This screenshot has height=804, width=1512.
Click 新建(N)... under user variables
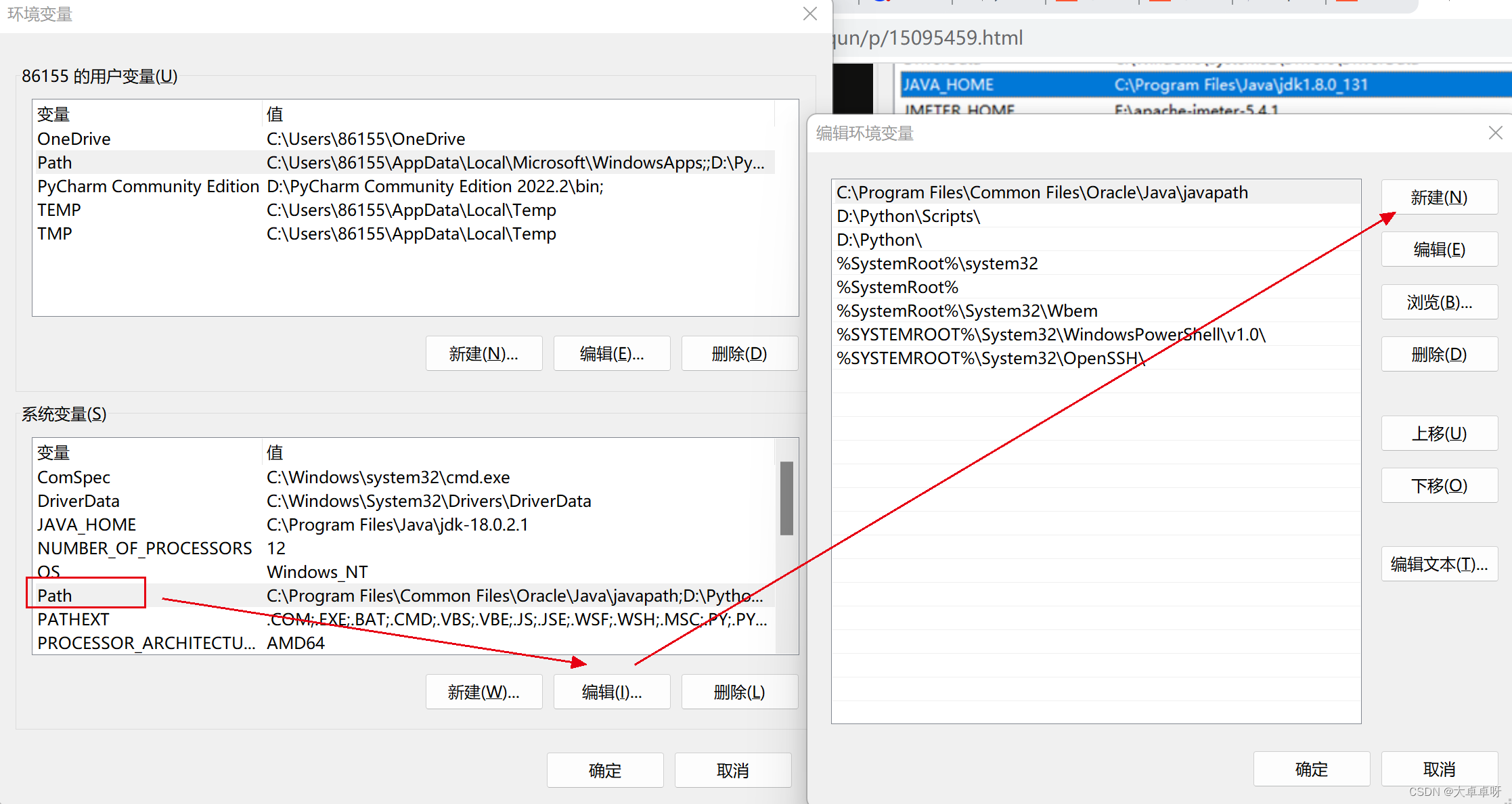point(484,354)
